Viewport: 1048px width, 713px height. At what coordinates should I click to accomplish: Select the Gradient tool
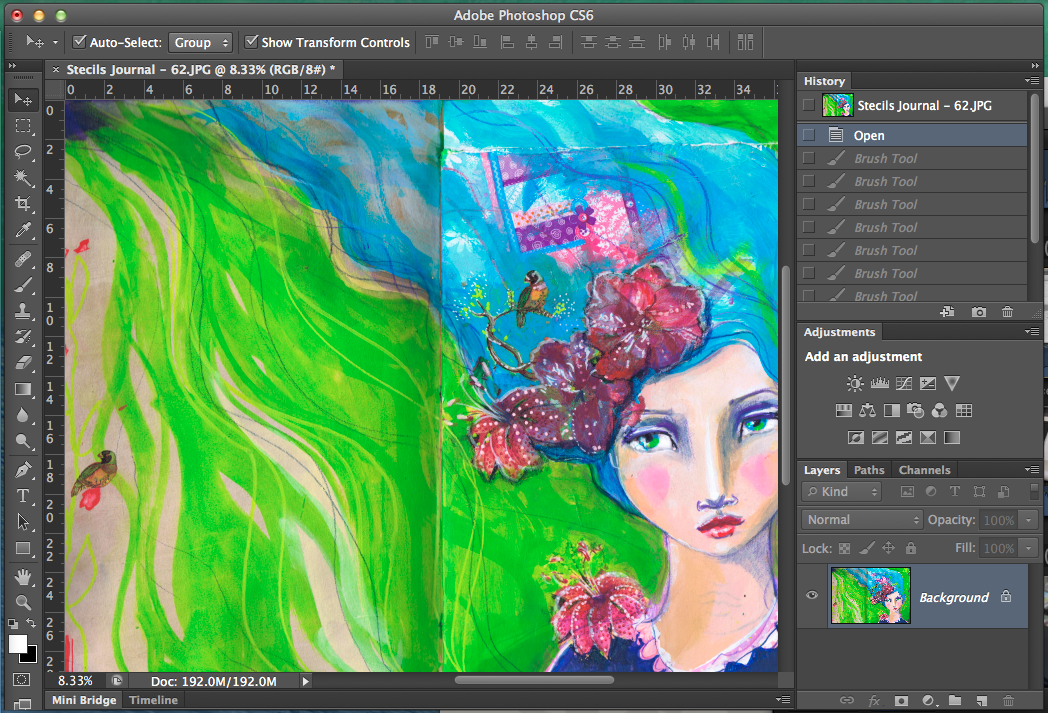tap(23, 389)
